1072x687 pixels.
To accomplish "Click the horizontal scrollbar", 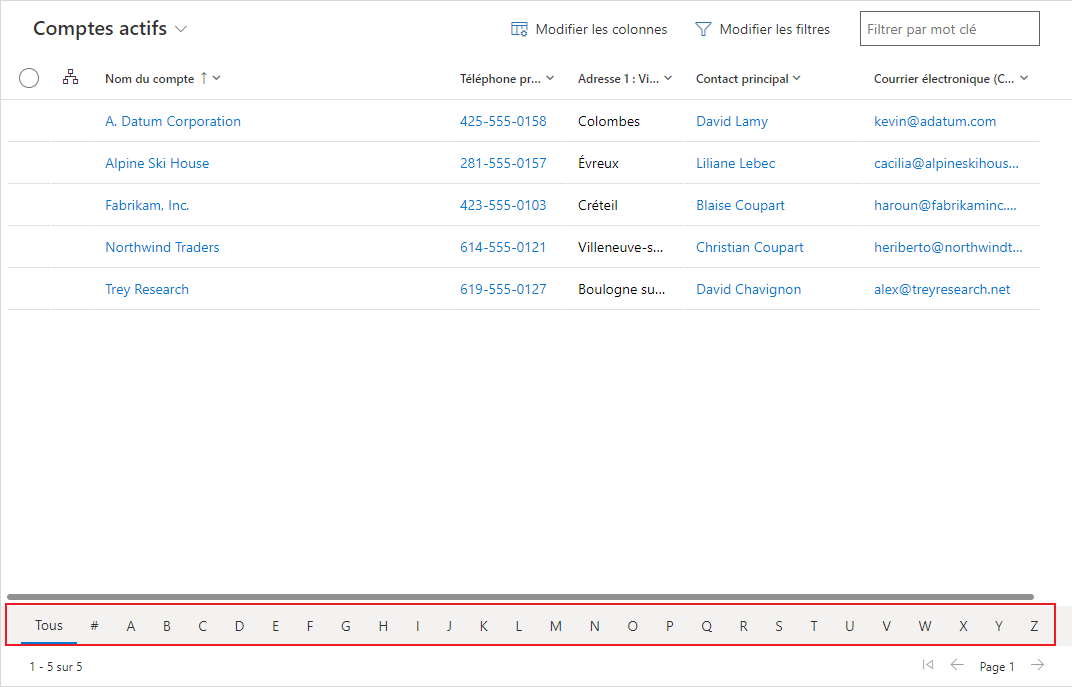I will [520, 597].
